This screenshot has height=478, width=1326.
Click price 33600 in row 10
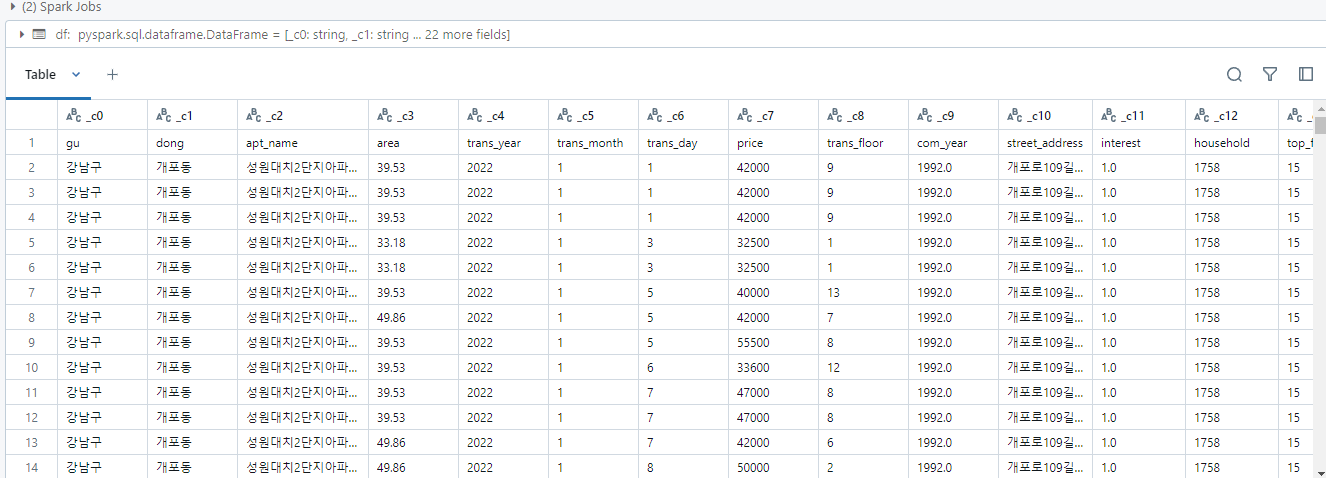(x=773, y=368)
